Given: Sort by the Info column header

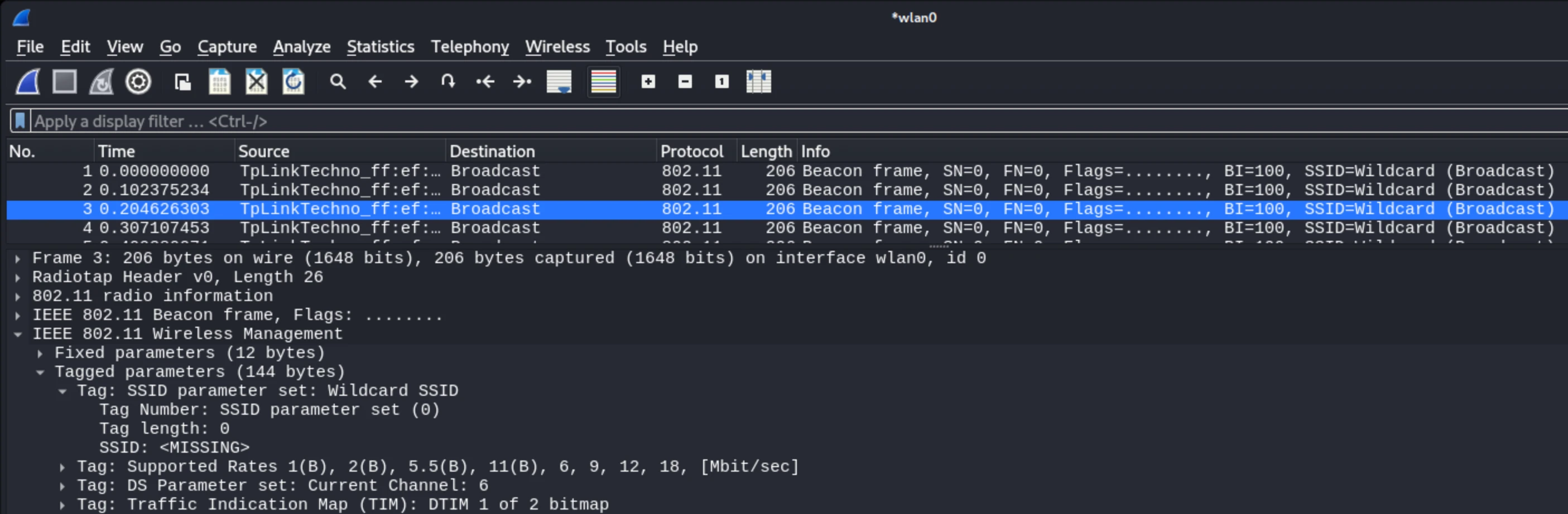Looking at the screenshot, I should tap(1182, 152).
